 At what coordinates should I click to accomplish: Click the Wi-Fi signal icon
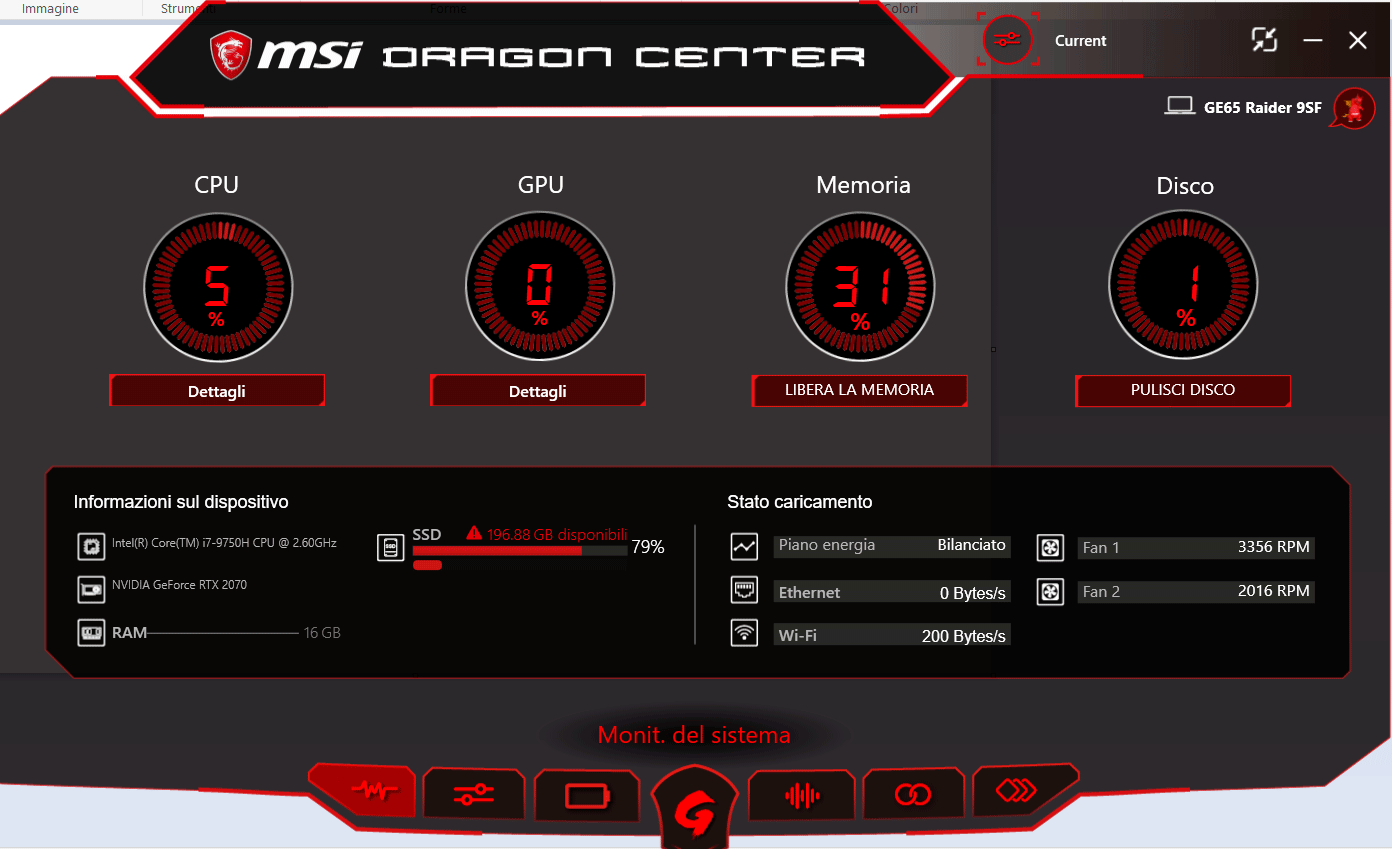[x=744, y=633]
